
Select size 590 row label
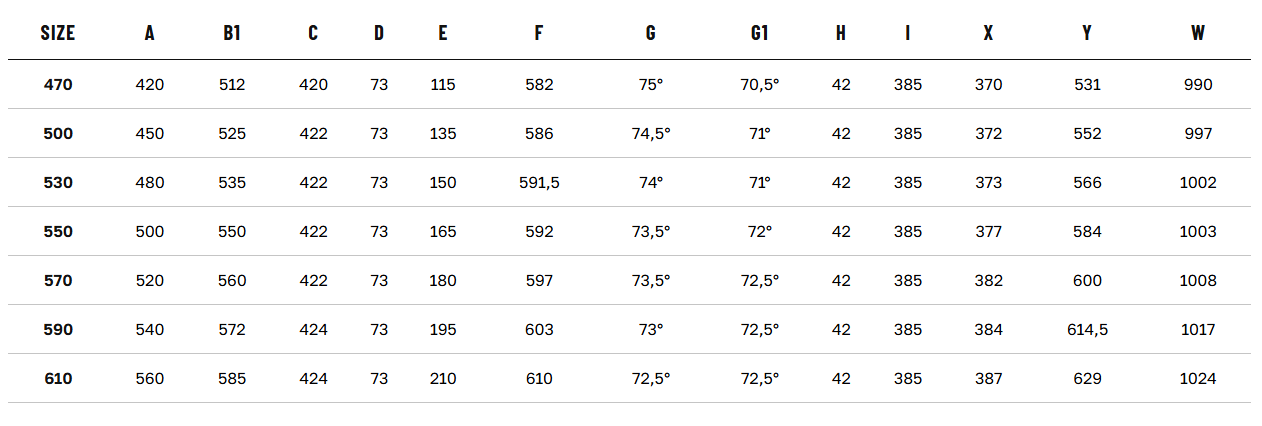coord(58,330)
